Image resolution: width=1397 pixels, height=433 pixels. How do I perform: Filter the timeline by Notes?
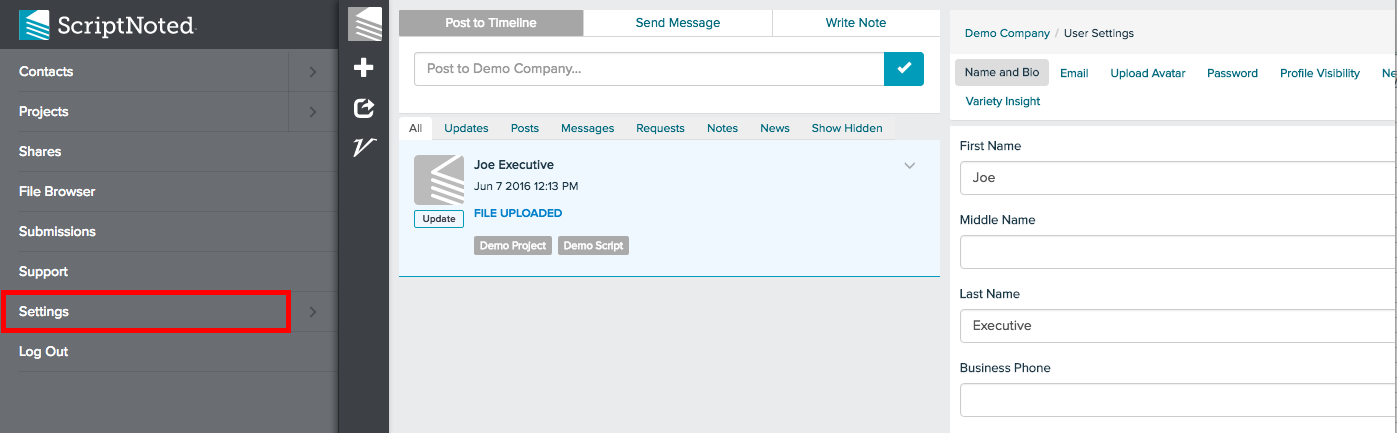(722, 128)
